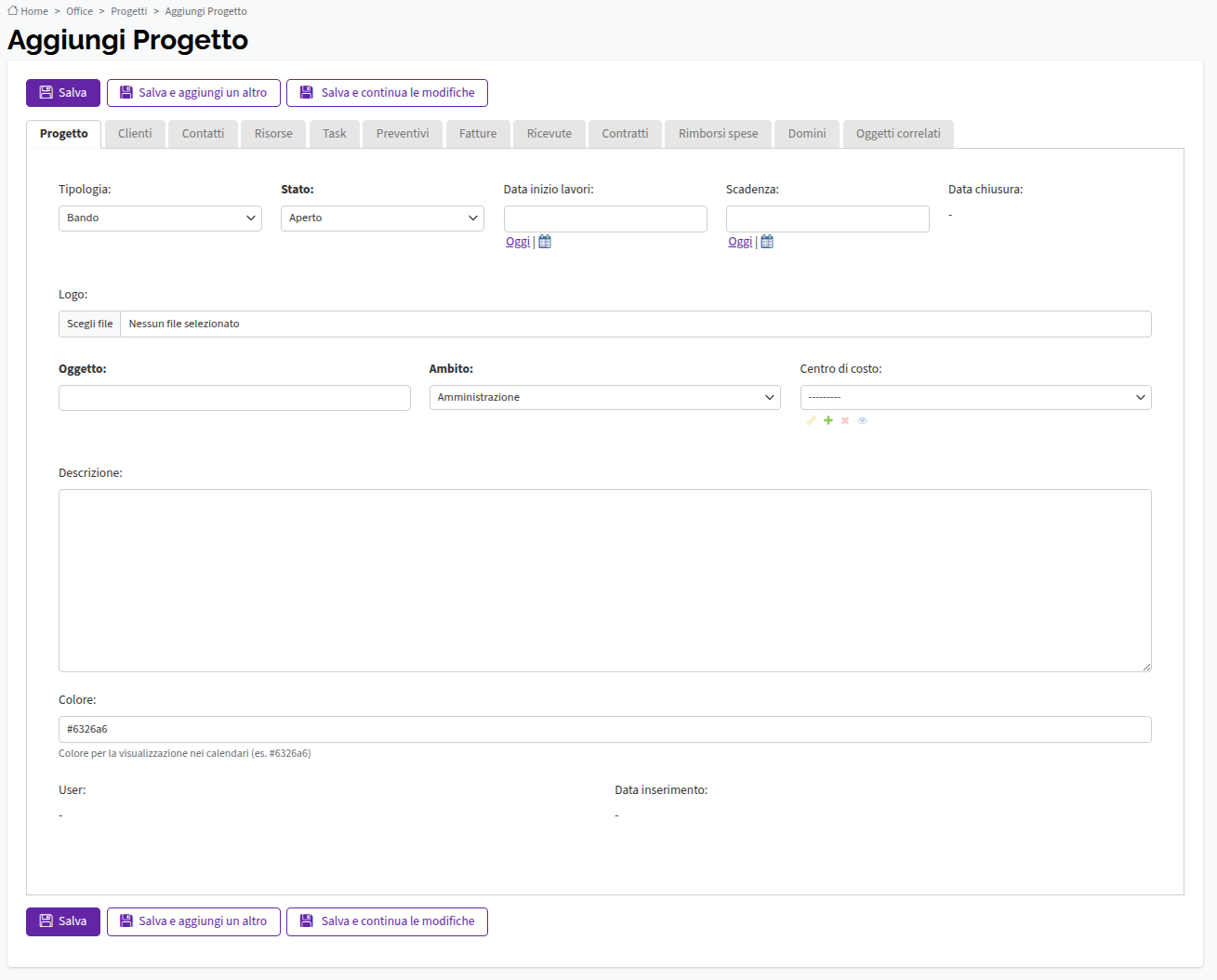Click the Colore field with #6326a6
Viewport: 1217px width, 980px height.
point(604,730)
